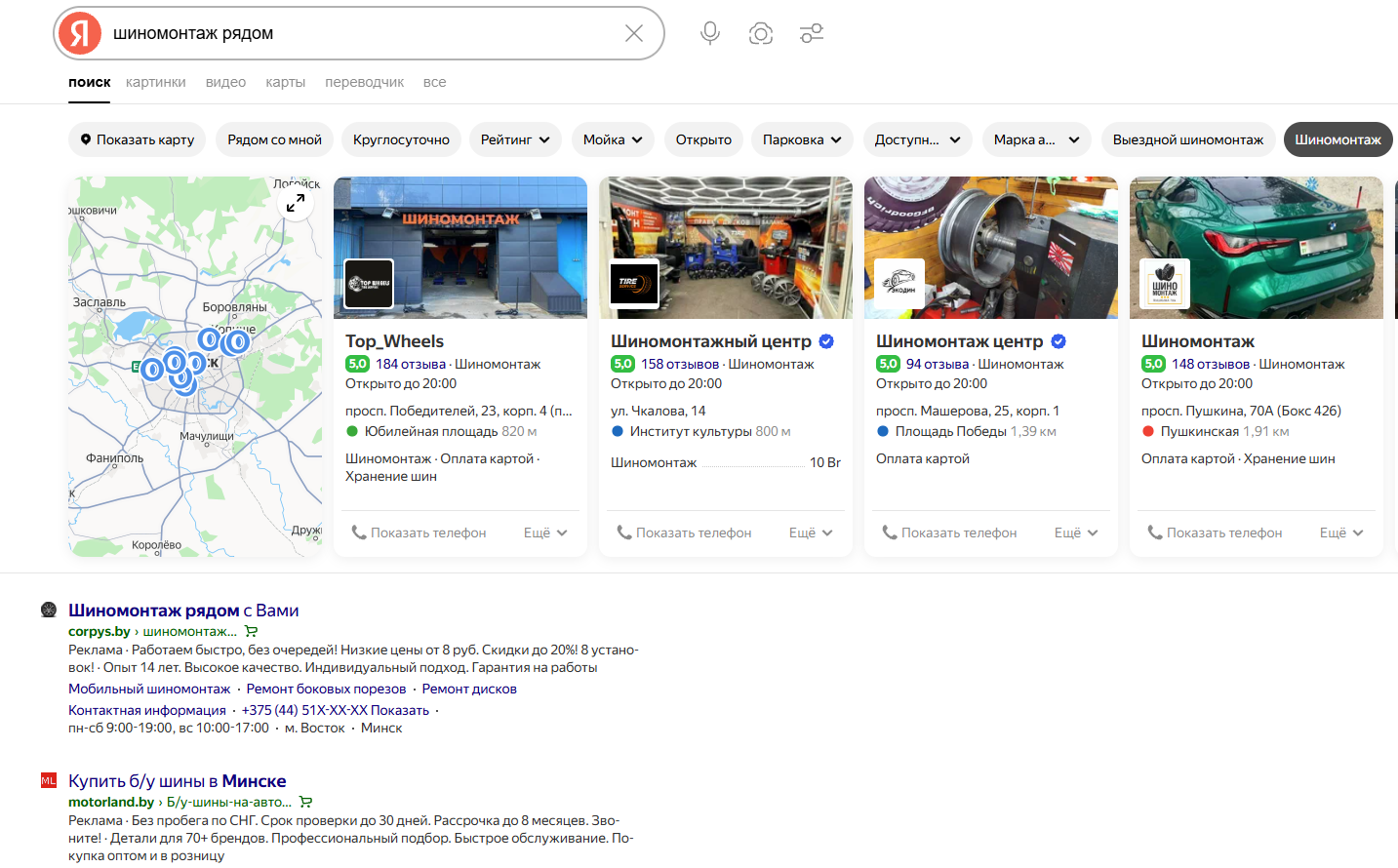
Task: Open 94 отзыва reviews link
Action: 938,364
